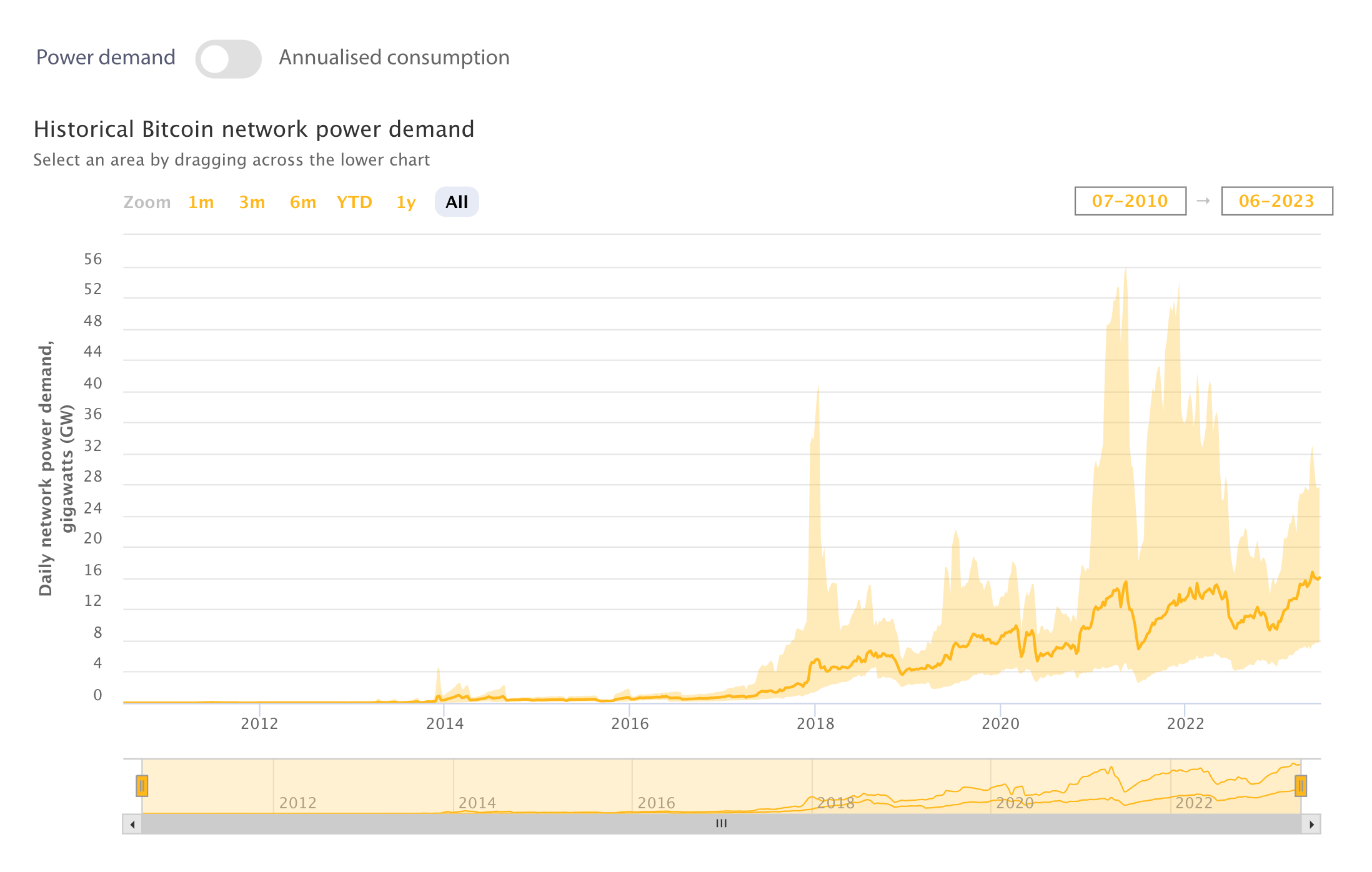Click the scrollbar right arrow
The image size is (1372, 872).
1311,825
